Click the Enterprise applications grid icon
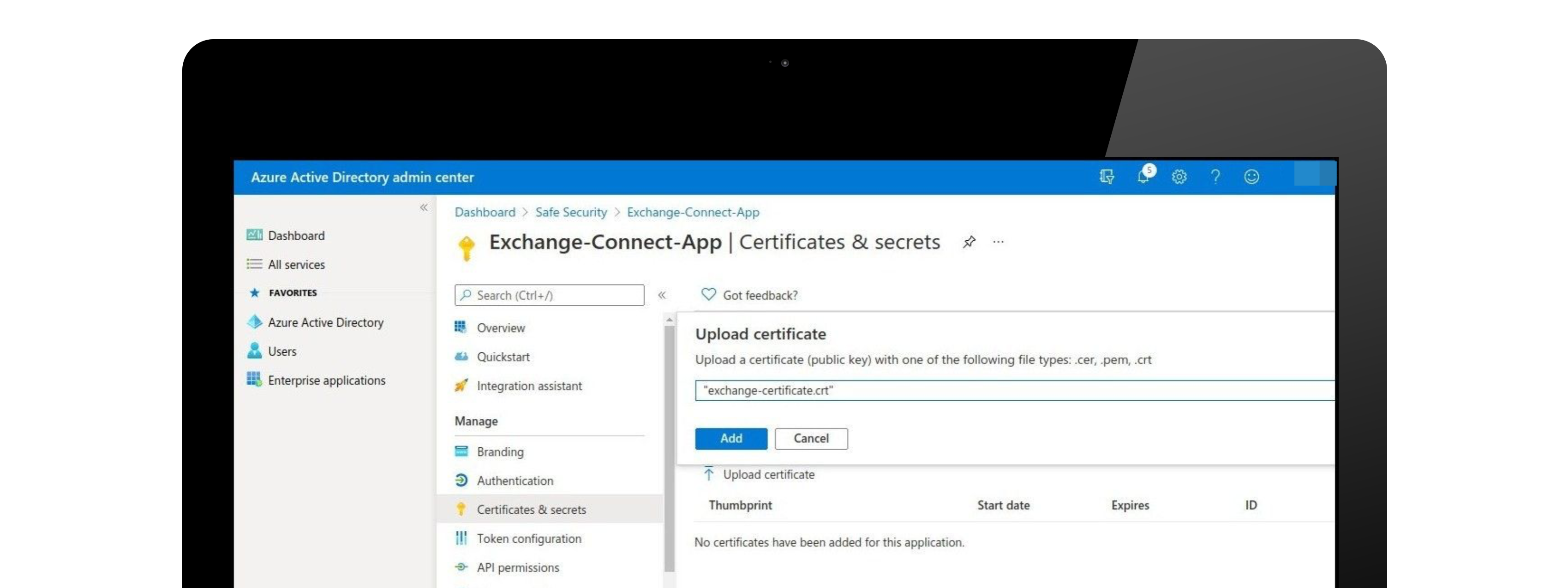The width and height of the screenshot is (1568, 588). tap(254, 380)
